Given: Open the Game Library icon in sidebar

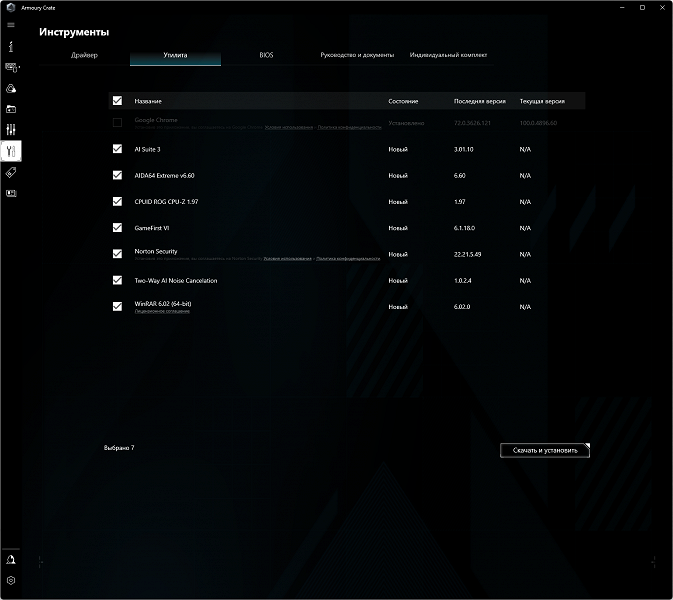Looking at the screenshot, I should tap(11, 109).
